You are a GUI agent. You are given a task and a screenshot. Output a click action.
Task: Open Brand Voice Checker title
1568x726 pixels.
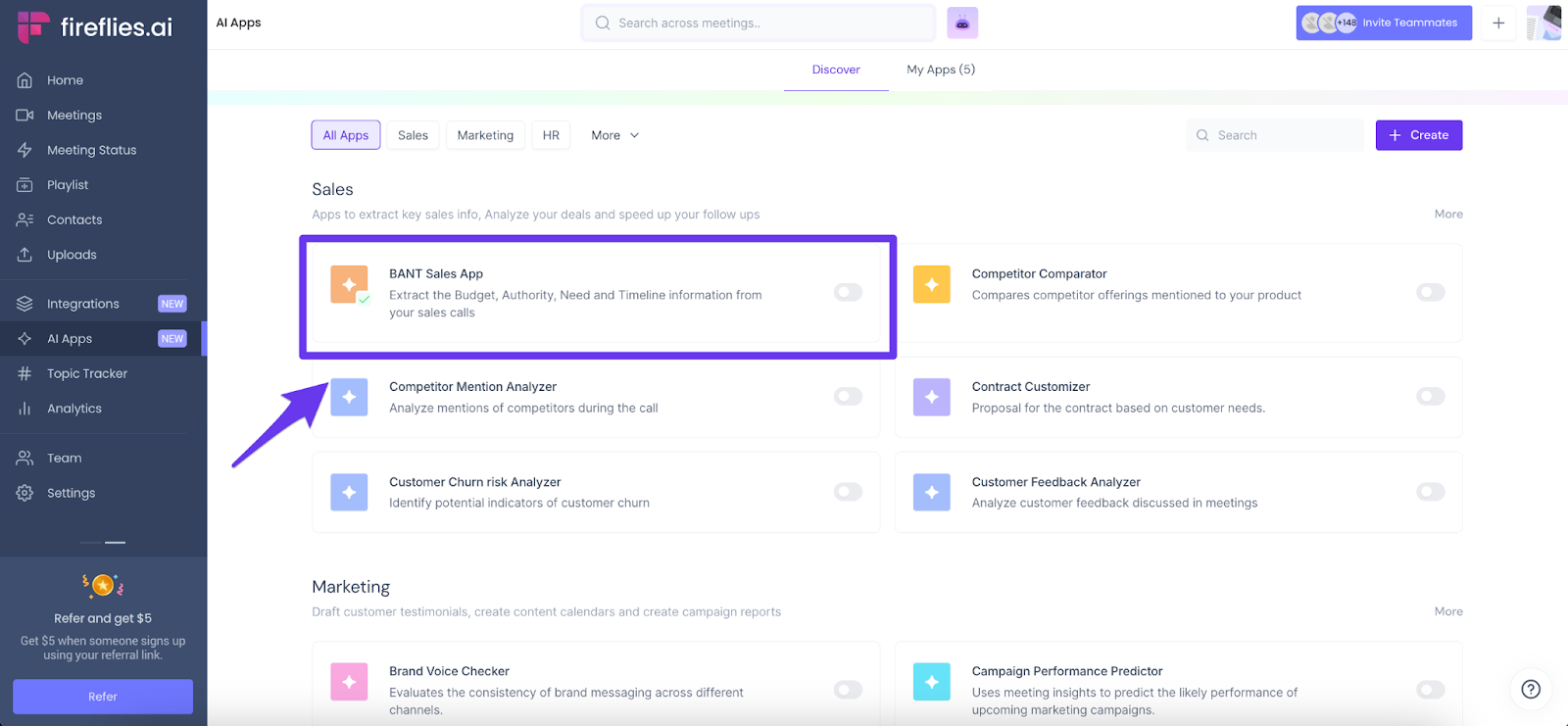[x=449, y=671]
